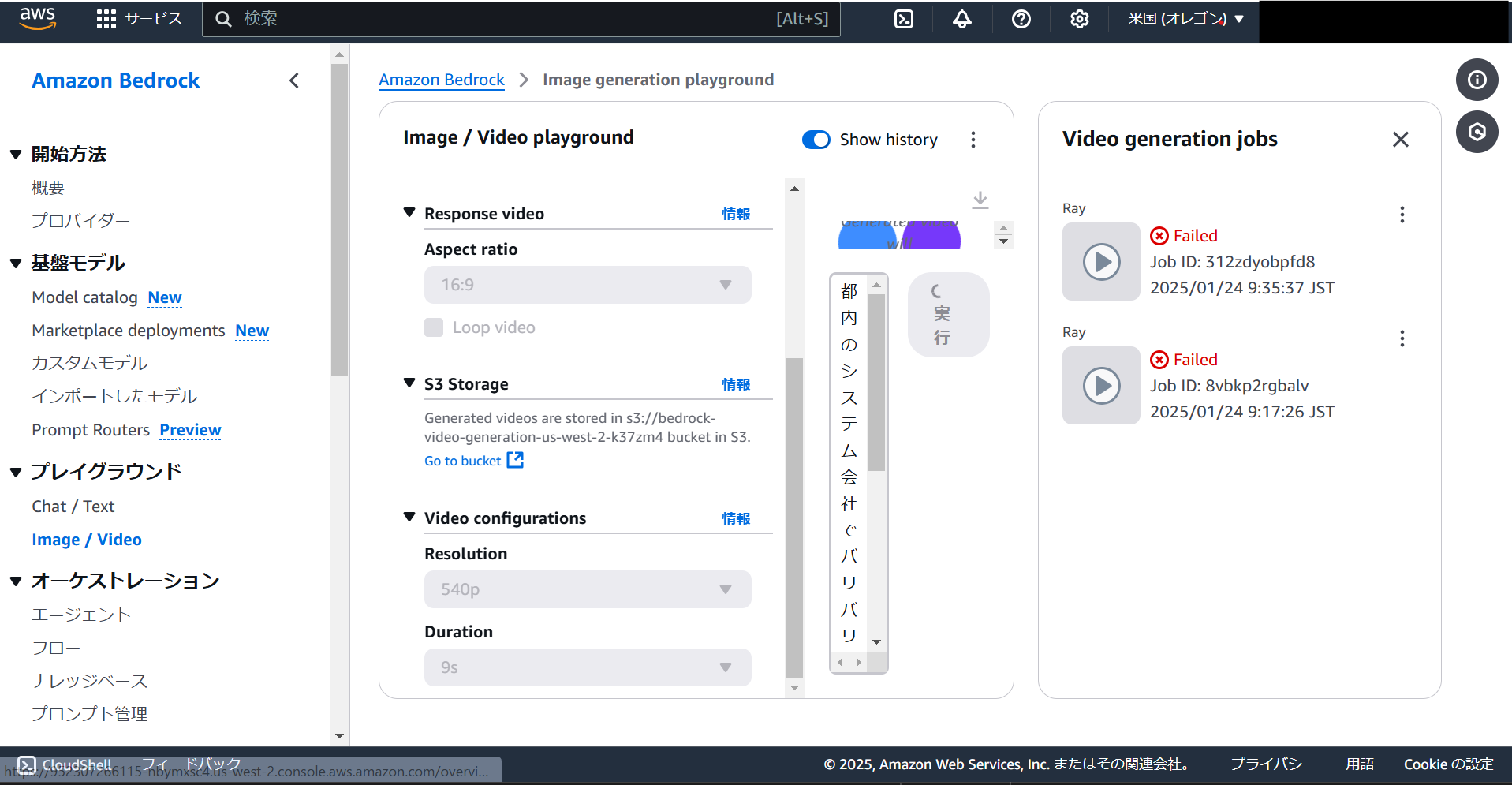
Task: Close the Video generation jobs panel
Action: [1401, 140]
